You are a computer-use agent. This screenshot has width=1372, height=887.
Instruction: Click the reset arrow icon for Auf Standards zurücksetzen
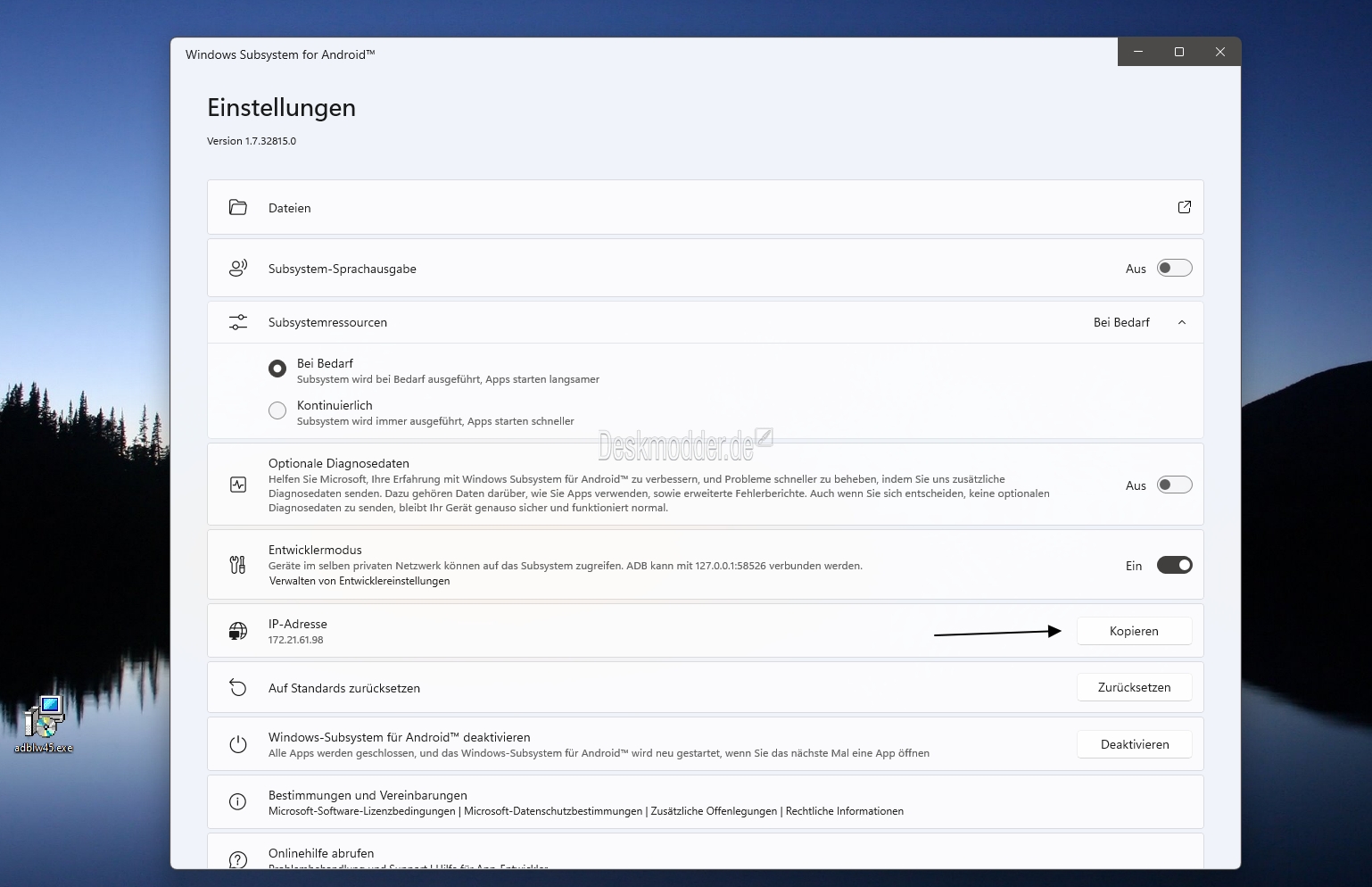click(x=238, y=687)
